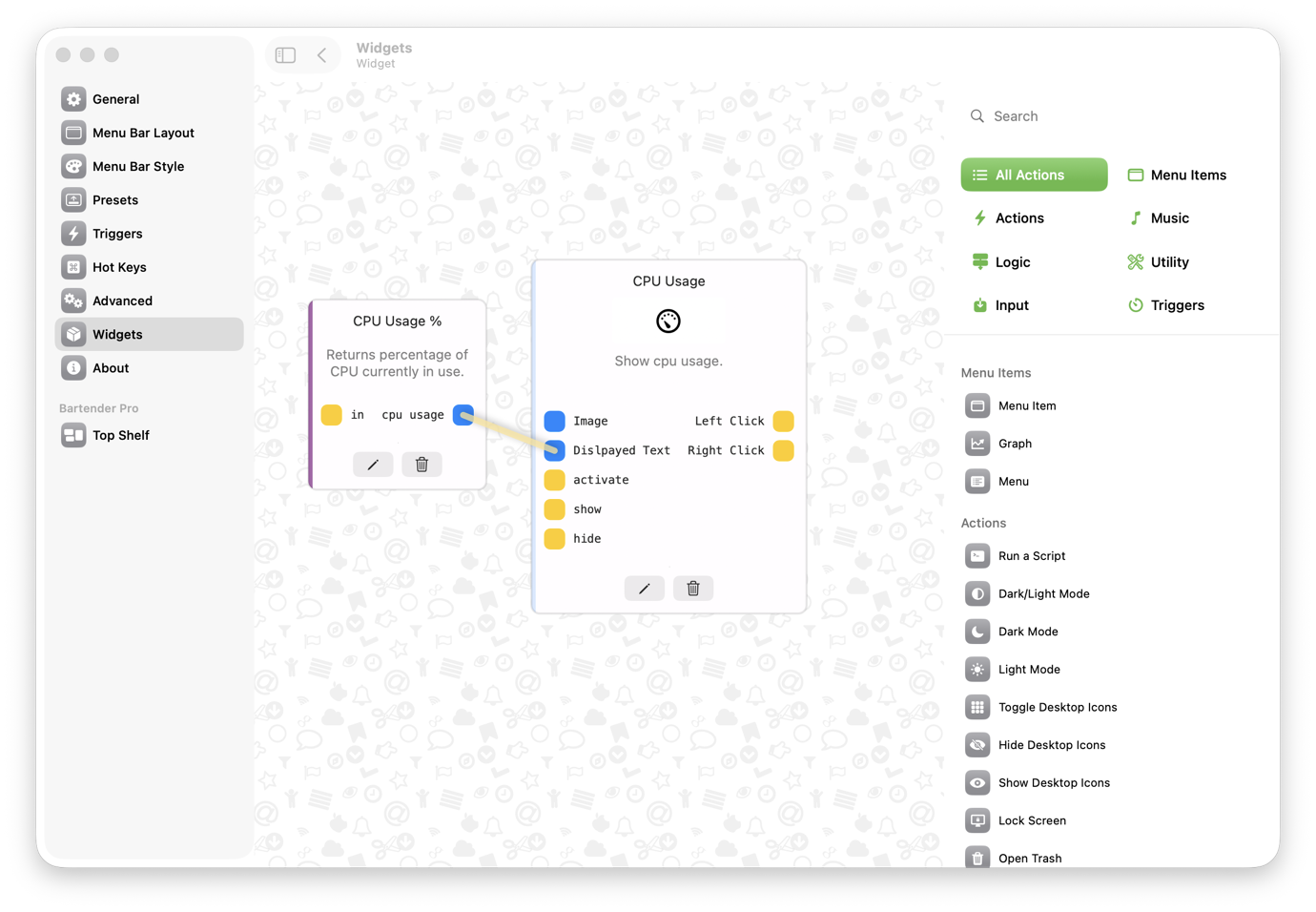Filter by Utility category

[x=1158, y=262]
